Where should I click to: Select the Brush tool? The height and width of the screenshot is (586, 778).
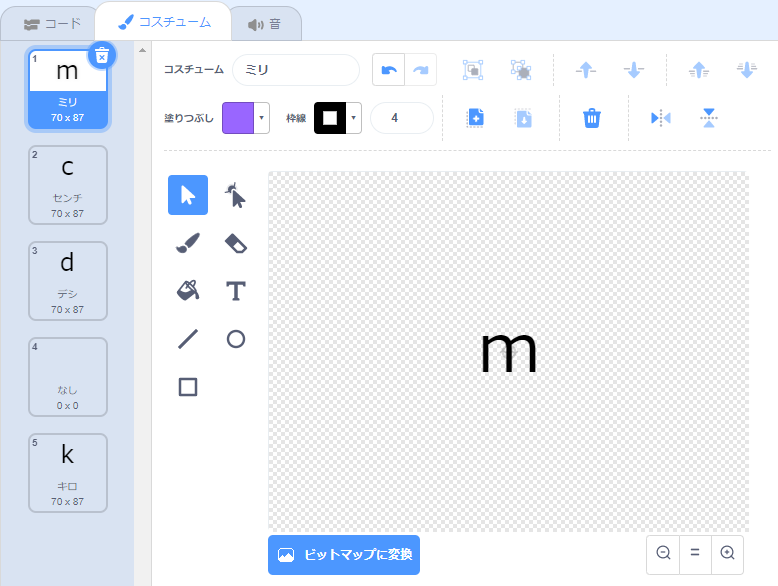[188, 243]
